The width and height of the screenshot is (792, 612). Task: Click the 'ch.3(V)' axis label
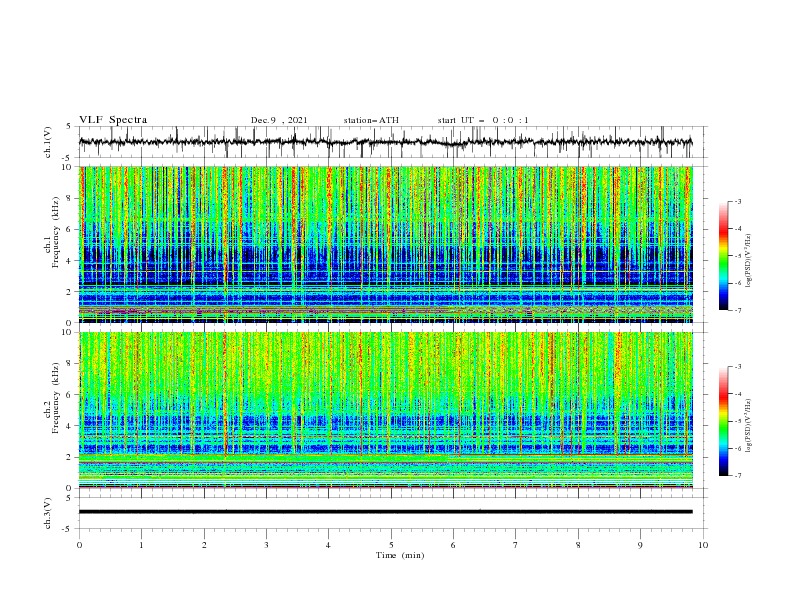(x=48, y=513)
